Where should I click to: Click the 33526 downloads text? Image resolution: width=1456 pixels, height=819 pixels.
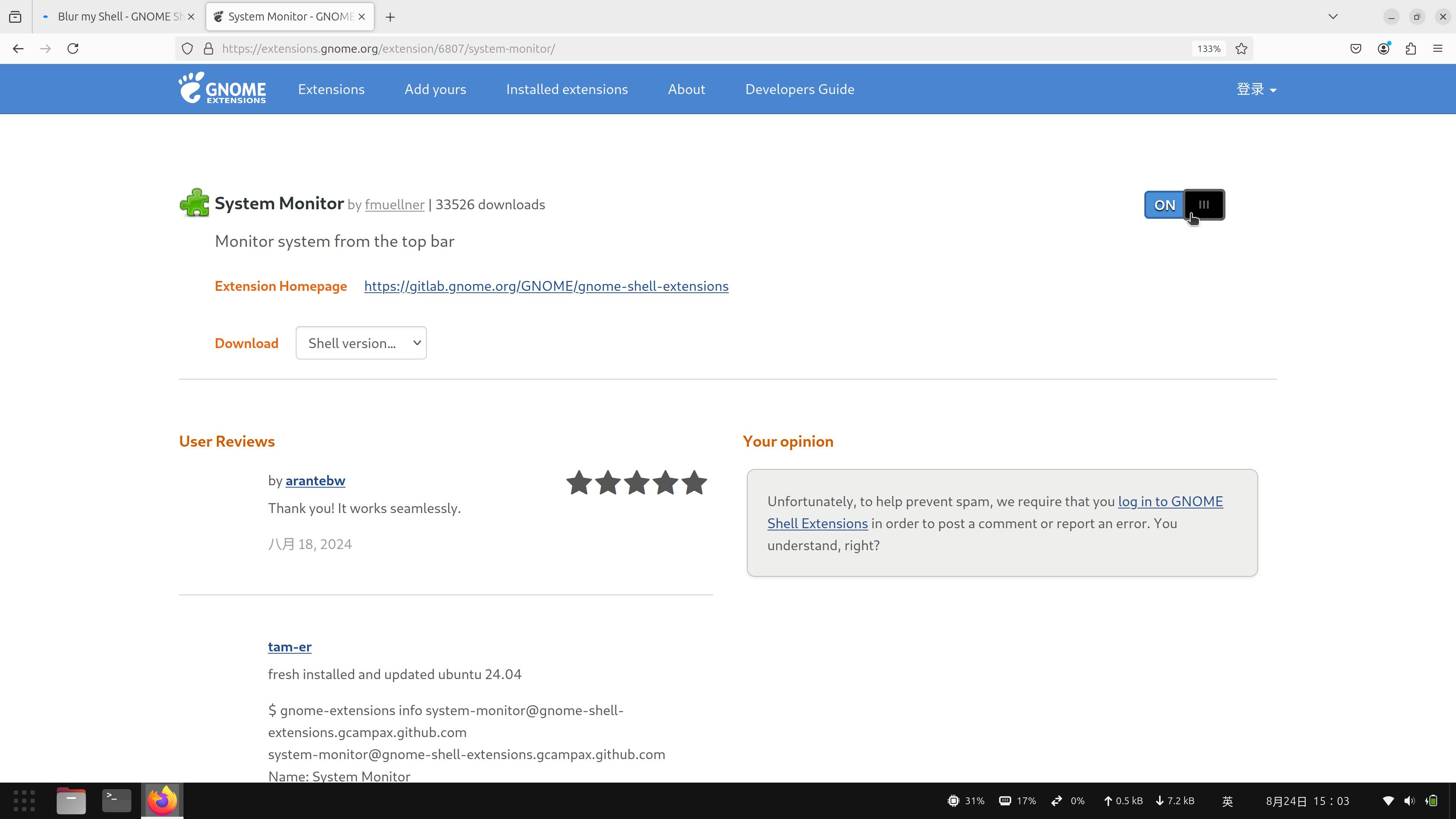490,205
